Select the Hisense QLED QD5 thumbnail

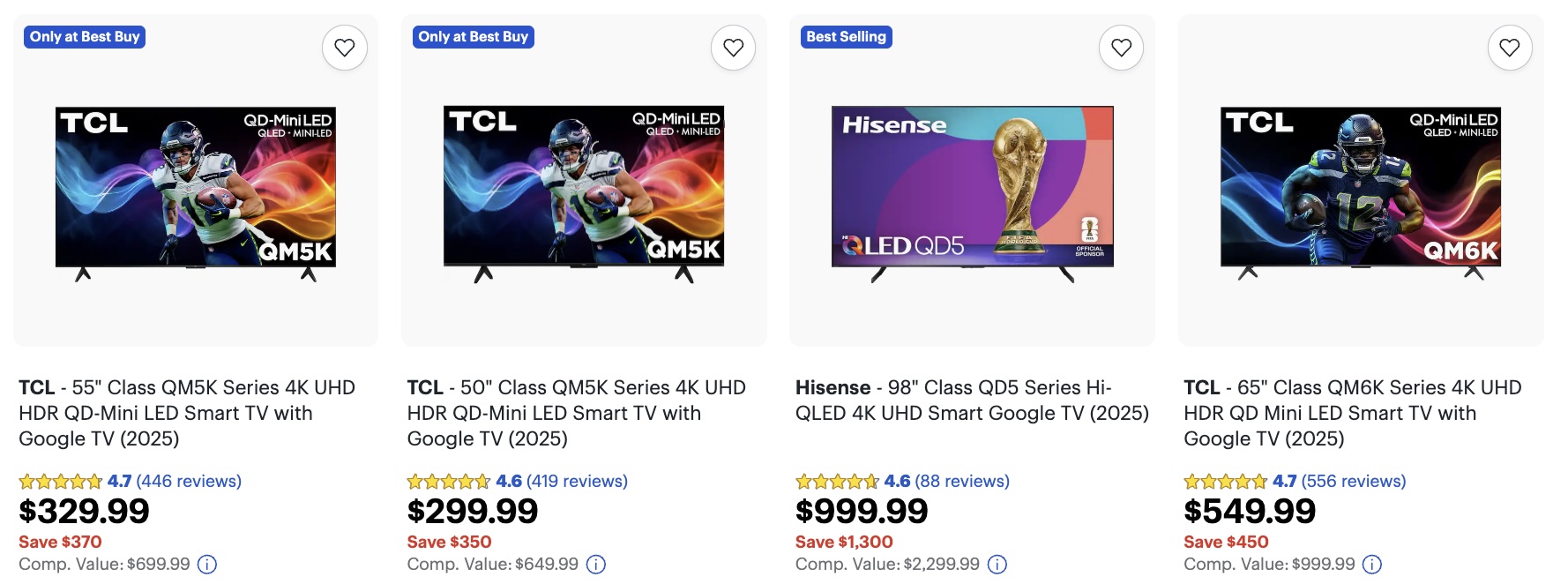[972, 187]
